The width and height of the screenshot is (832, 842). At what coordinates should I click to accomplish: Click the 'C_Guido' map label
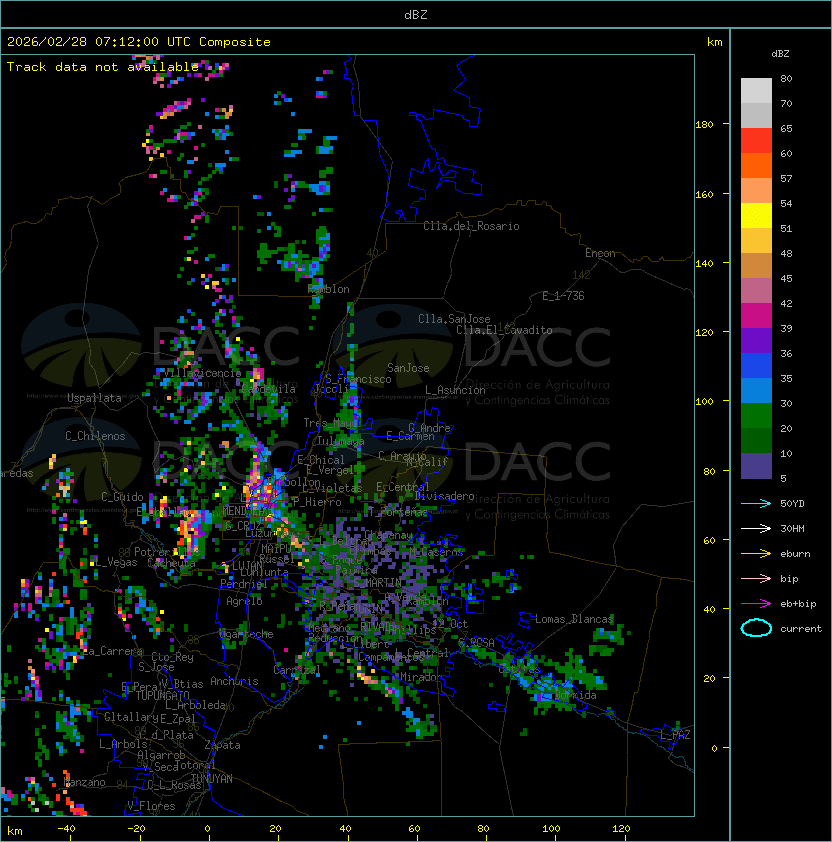point(122,497)
